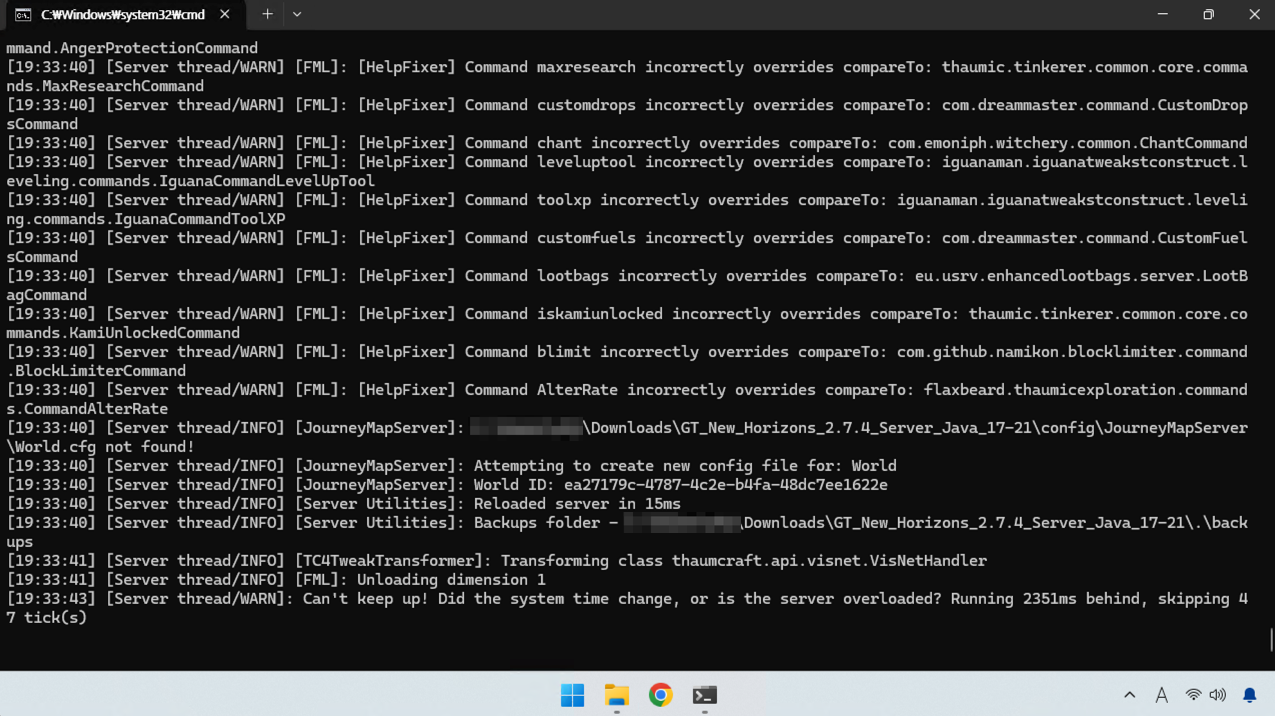Viewport: 1275px width, 716px height.
Task: Click the 'Reloaded server in 15ms' line
Action: (343, 504)
